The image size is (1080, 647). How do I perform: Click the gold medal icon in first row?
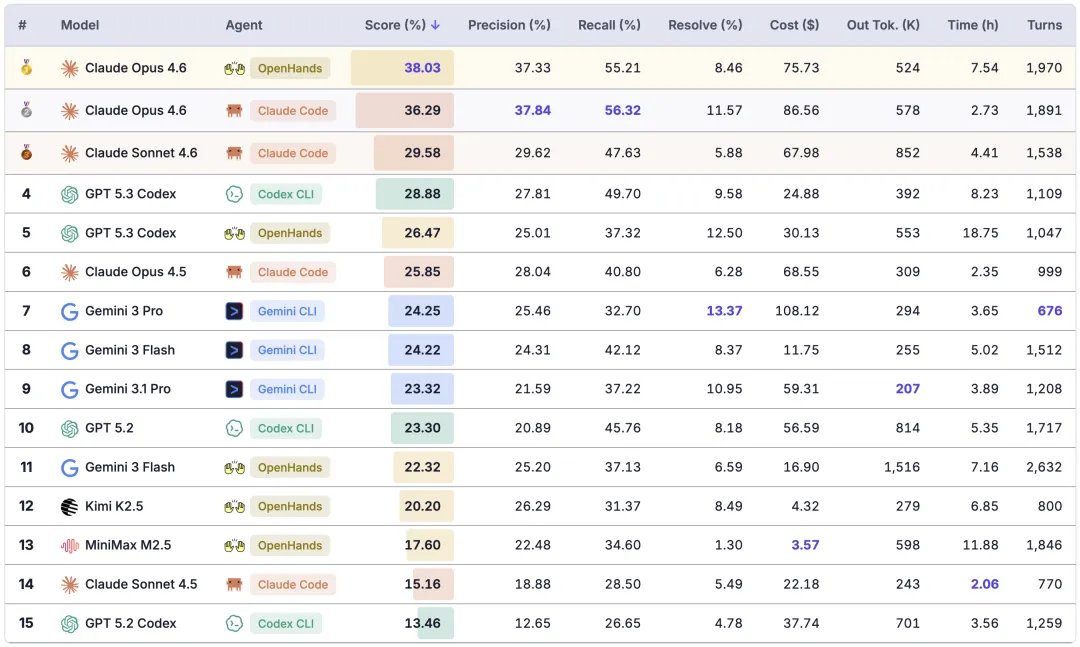coord(26,68)
